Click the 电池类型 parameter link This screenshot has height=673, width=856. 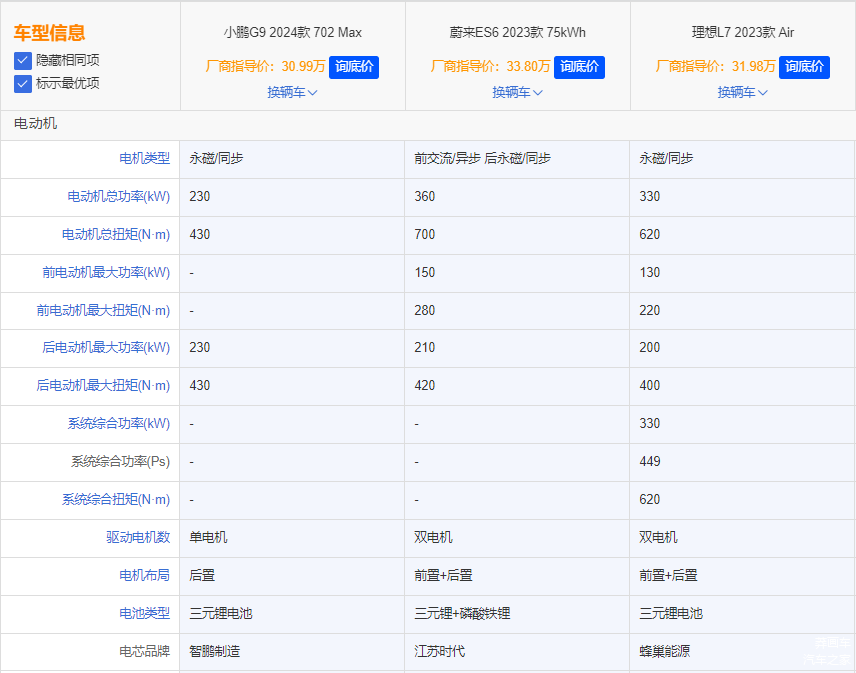click(x=145, y=614)
